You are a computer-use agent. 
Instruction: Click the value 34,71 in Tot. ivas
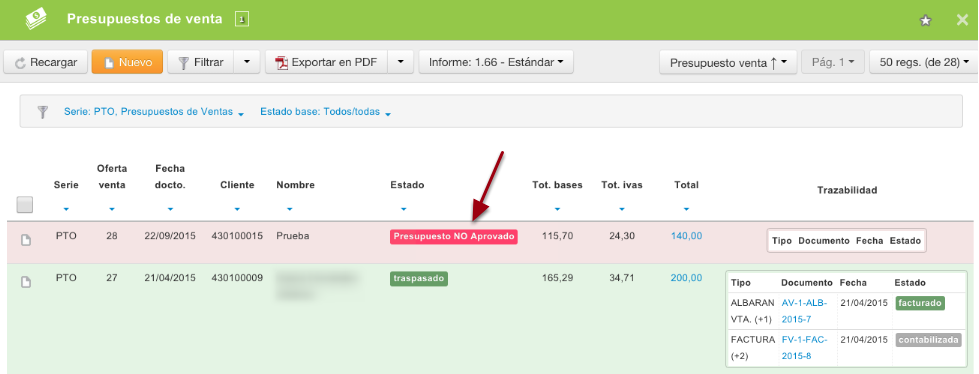pyautogui.click(x=622, y=278)
